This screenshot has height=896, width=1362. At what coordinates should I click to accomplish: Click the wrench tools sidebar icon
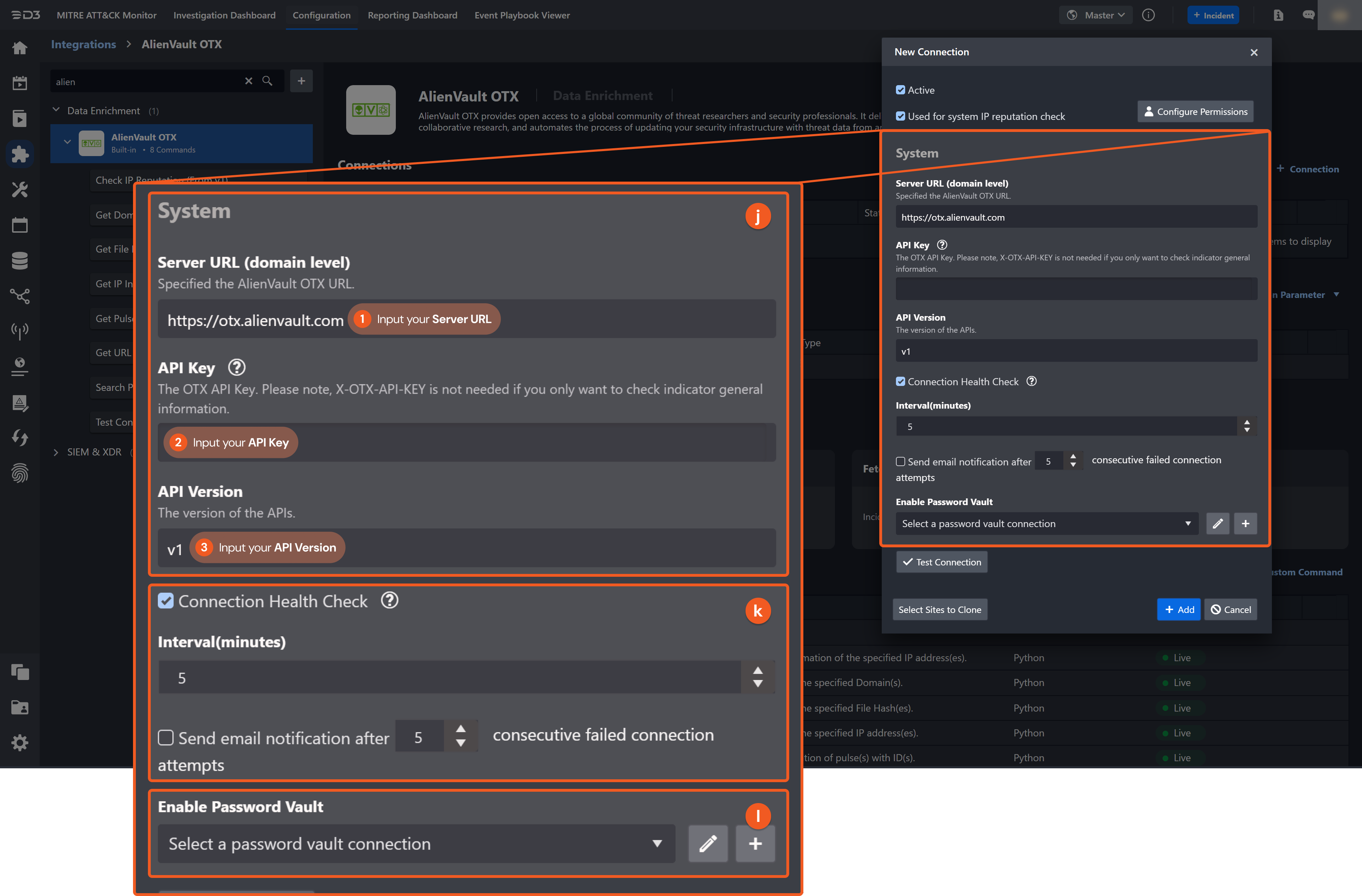[20, 189]
